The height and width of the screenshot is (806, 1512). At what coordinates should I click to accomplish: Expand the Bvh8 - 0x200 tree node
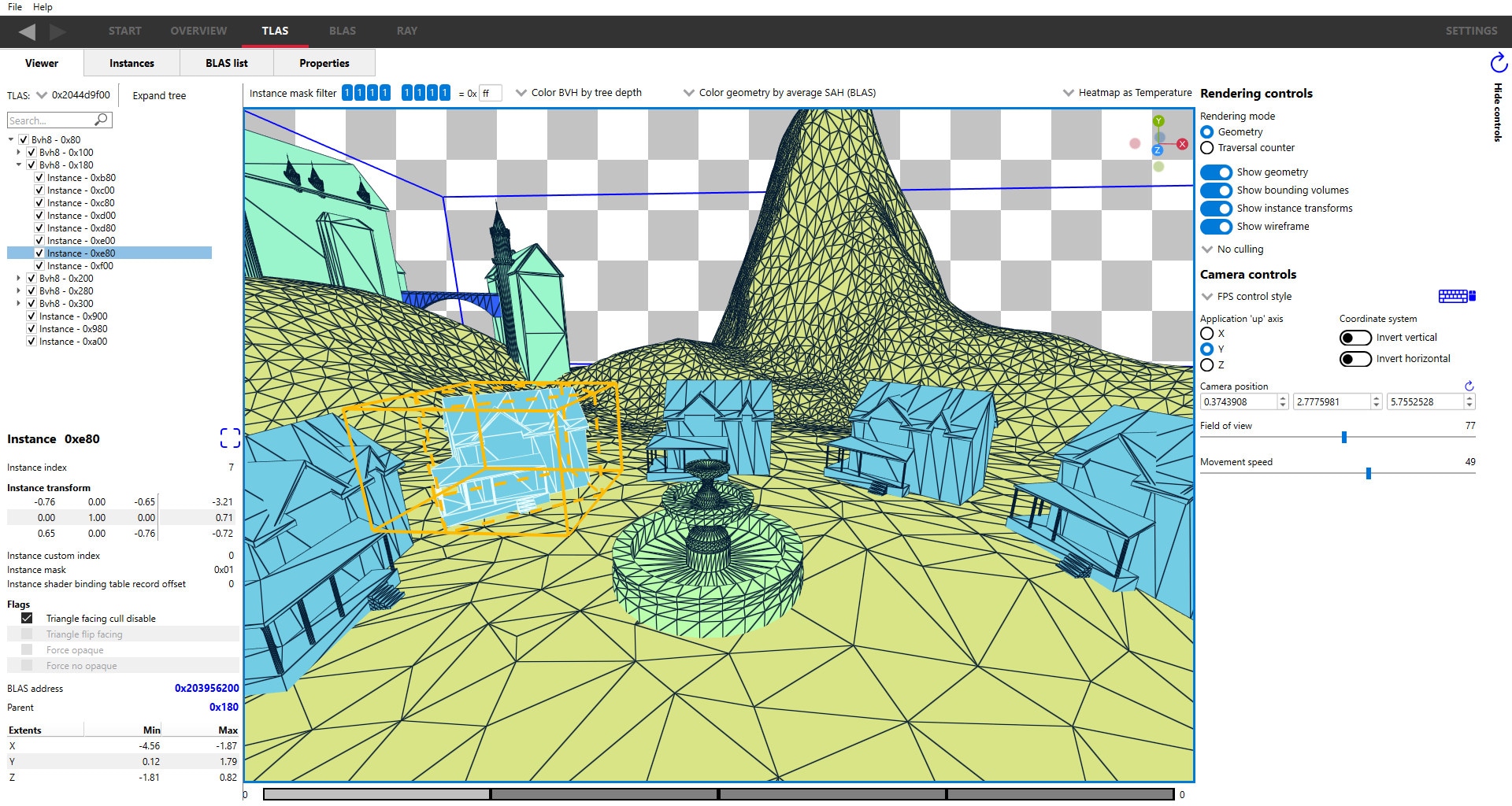tap(19, 279)
